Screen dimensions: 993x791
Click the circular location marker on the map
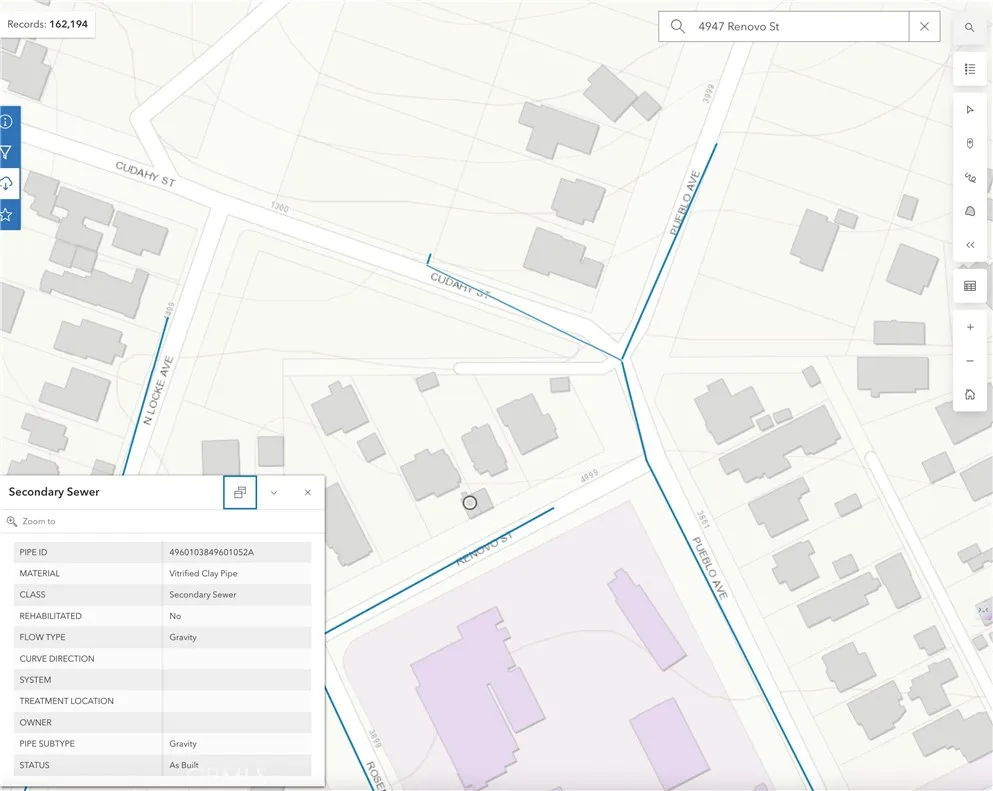point(470,503)
